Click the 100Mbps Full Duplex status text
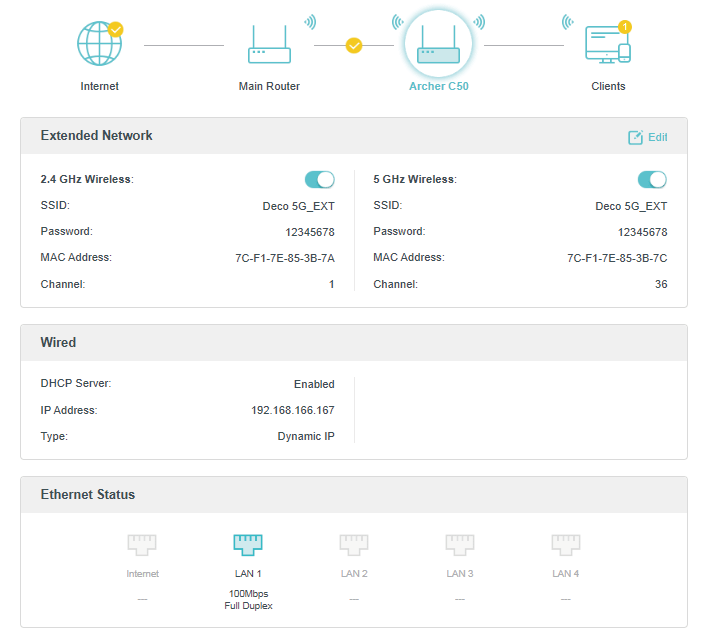The height and width of the screenshot is (633, 712). pyautogui.click(x=248, y=600)
